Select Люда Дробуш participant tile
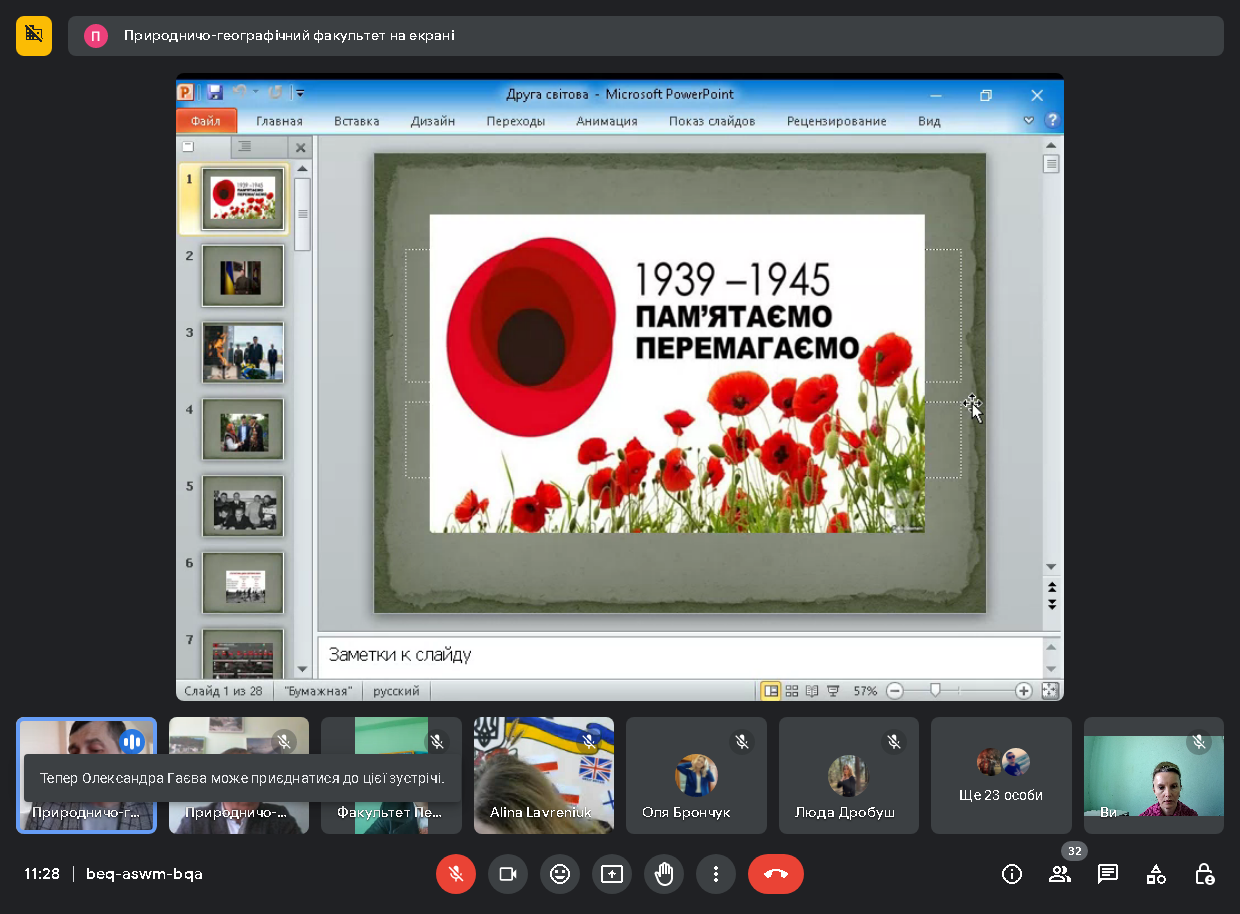 [849, 775]
